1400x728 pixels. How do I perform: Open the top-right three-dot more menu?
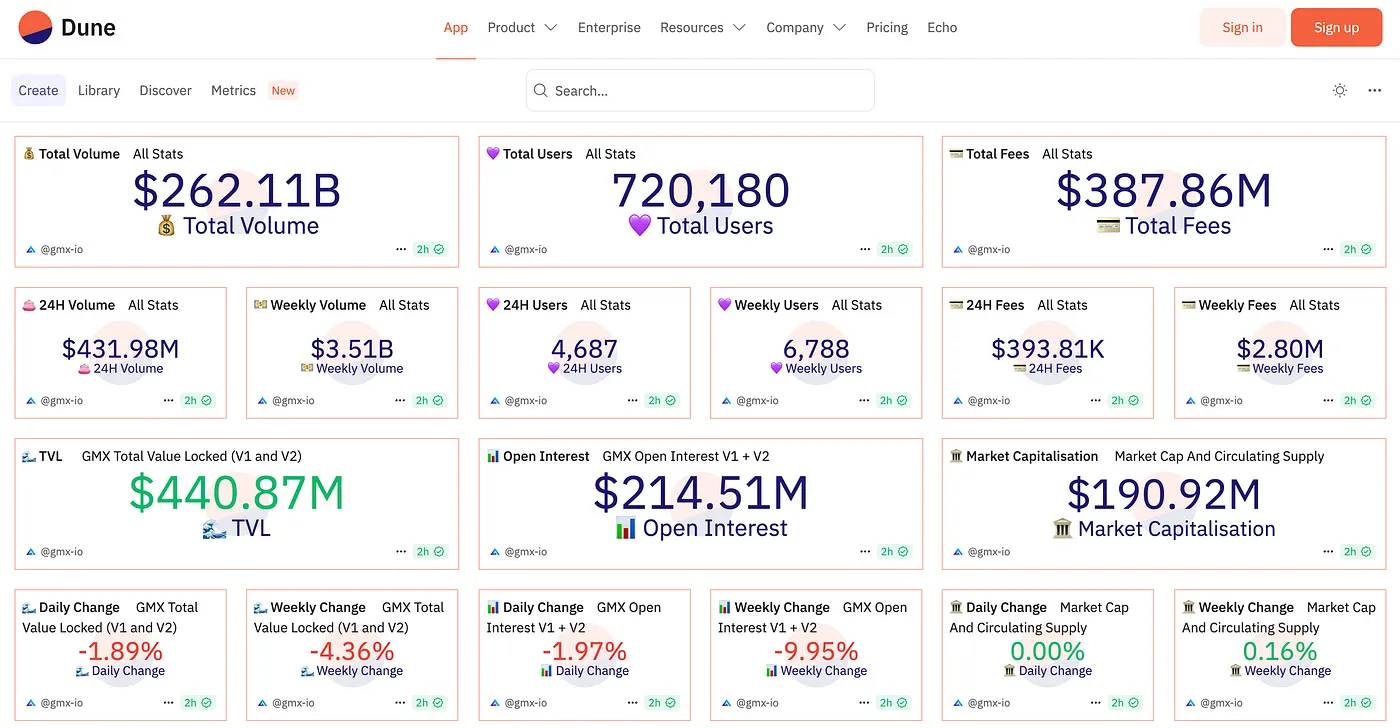point(1375,90)
